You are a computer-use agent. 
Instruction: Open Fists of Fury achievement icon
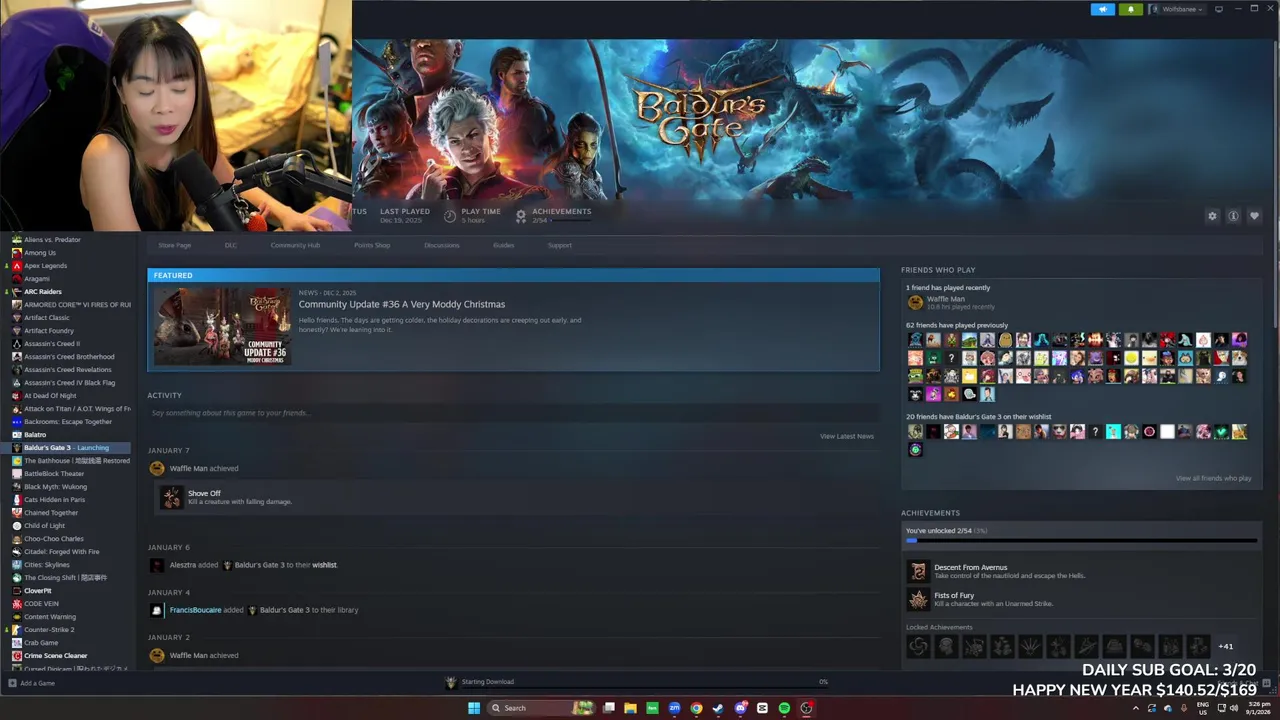click(918, 599)
